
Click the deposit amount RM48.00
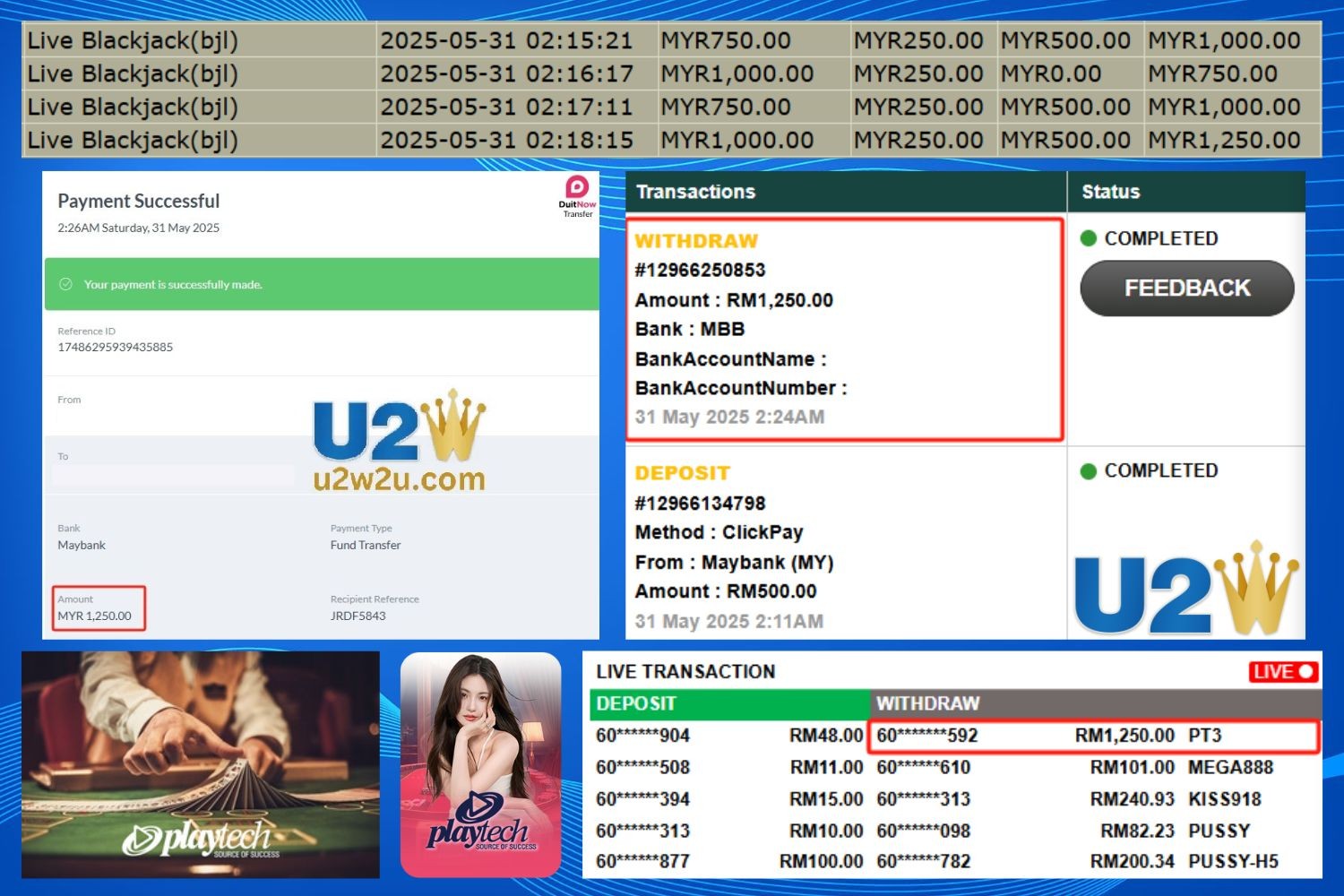(x=826, y=736)
